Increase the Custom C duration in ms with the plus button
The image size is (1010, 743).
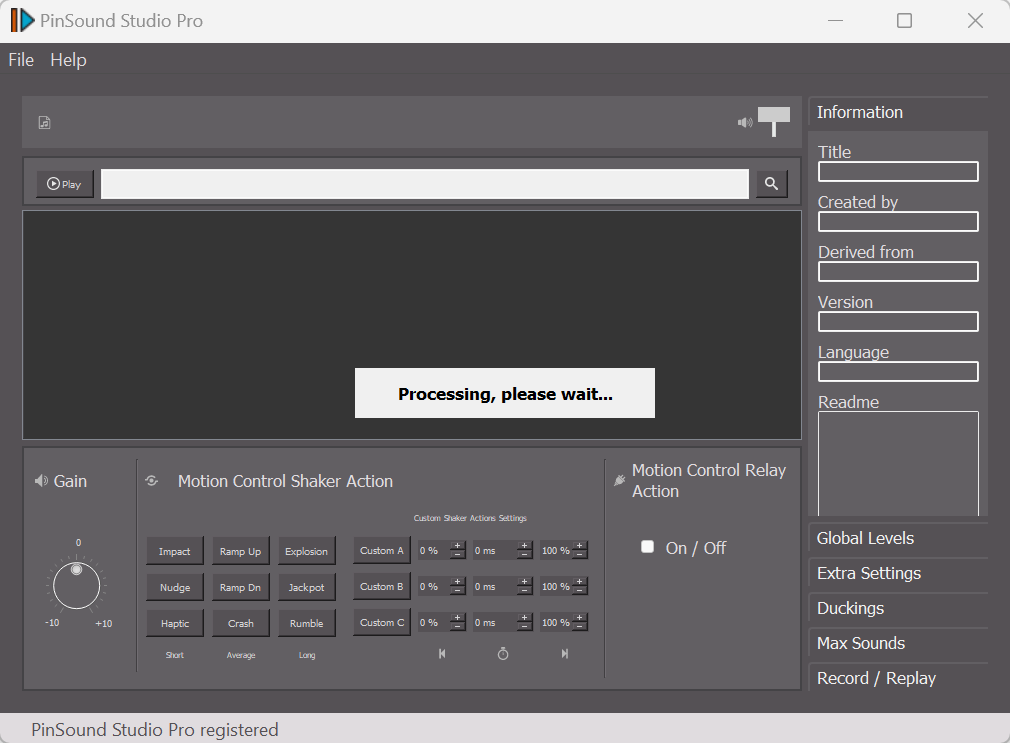click(x=524, y=618)
